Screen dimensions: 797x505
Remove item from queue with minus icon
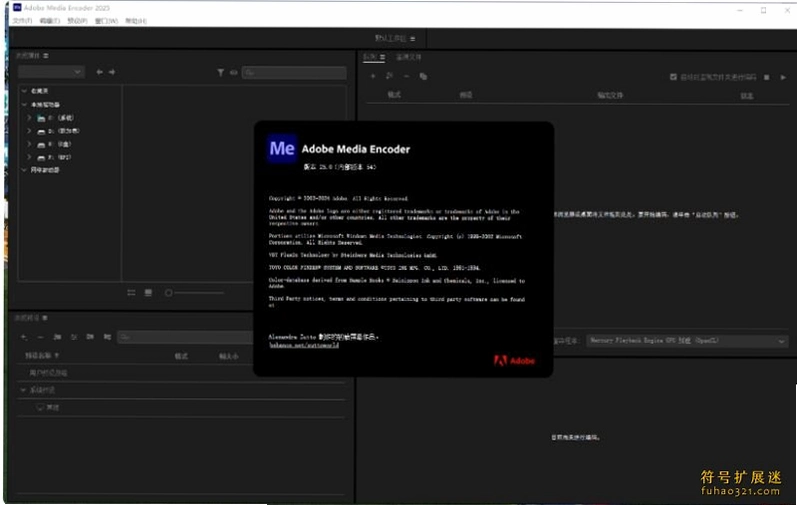[406, 76]
